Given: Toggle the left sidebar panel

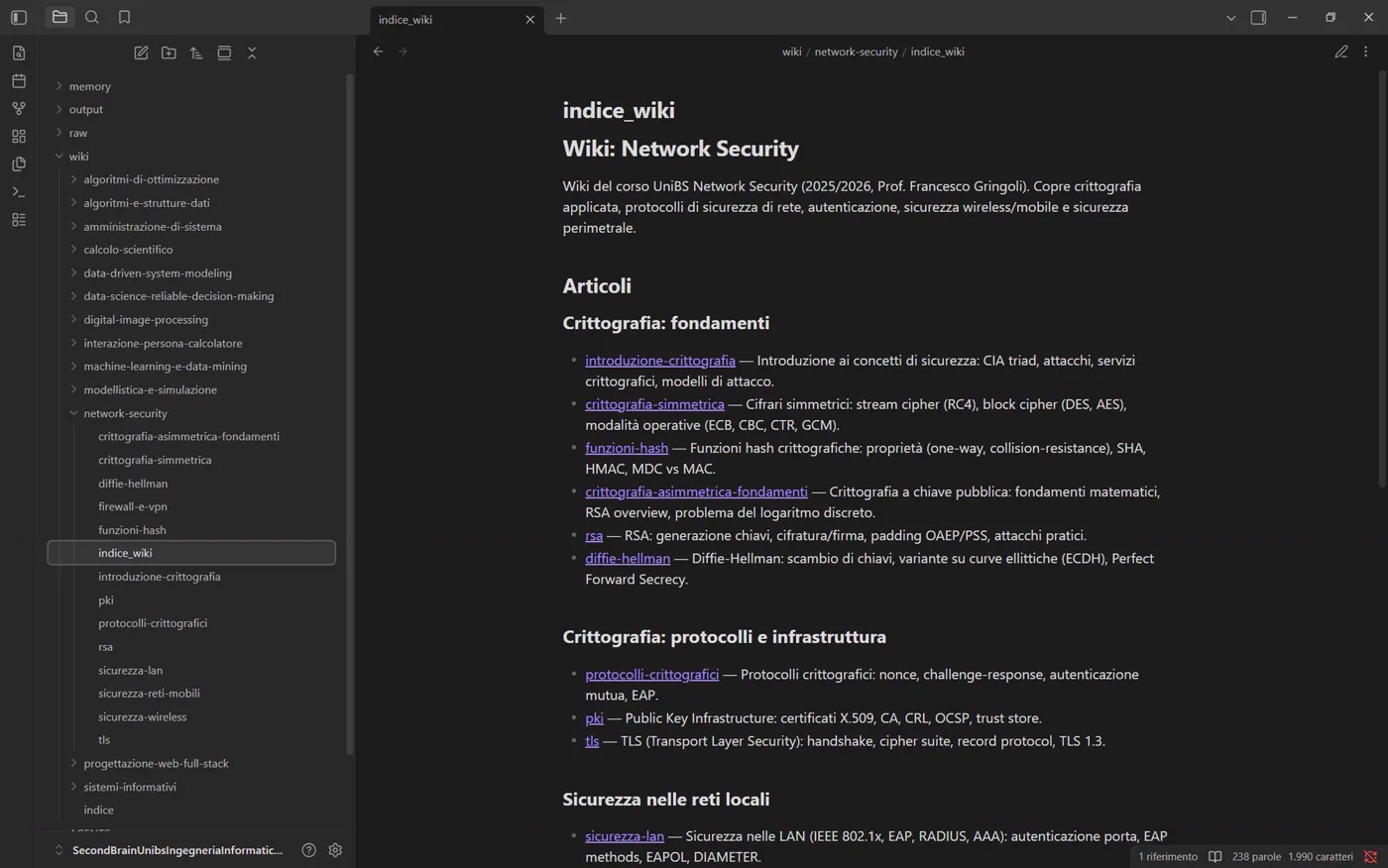Looking at the screenshot, I should [x=19, y=17].
